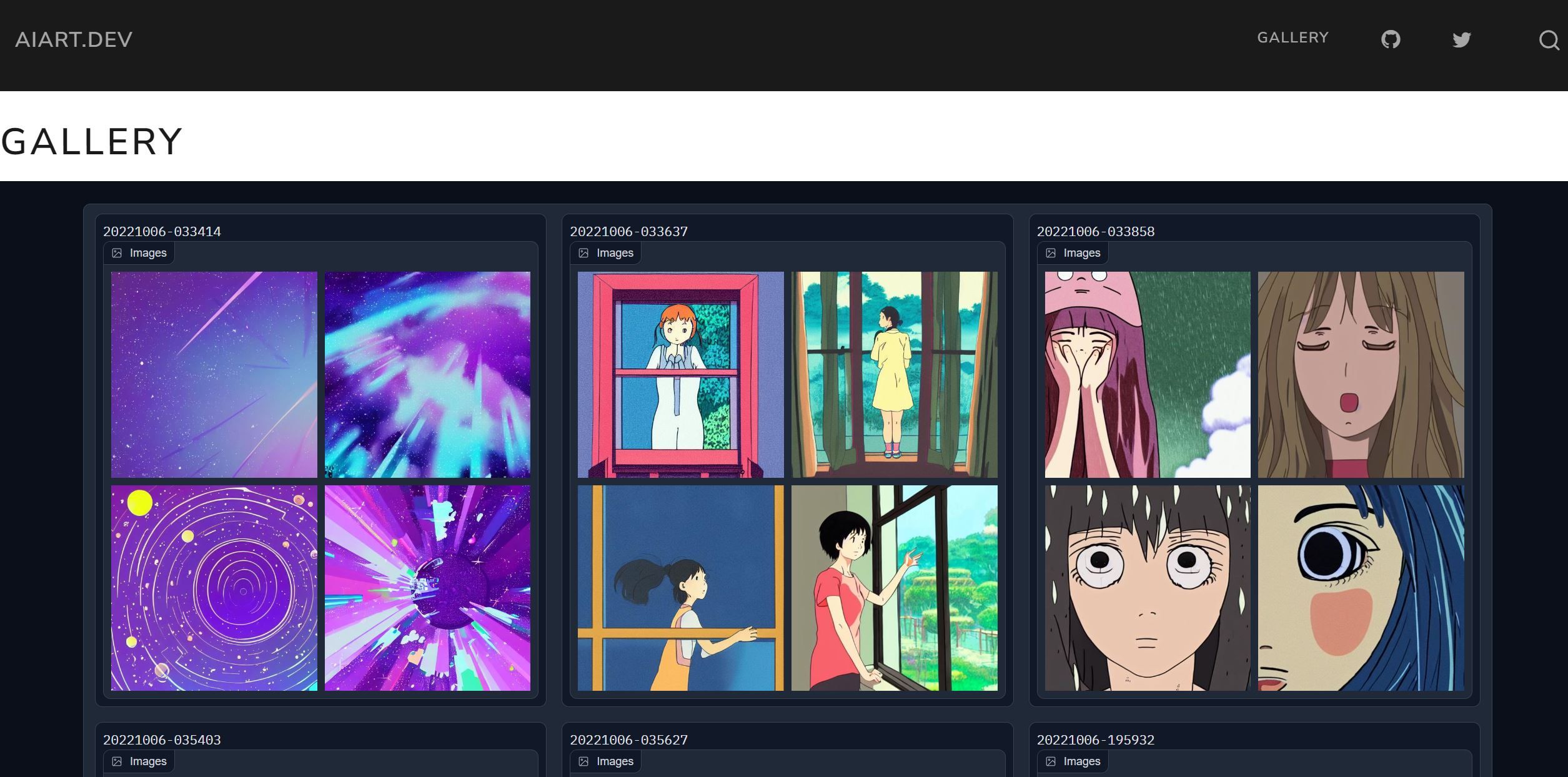Open the GALLERY navigation menu item
The height and width of the screenshot is (777, 1568).
coord(1293,37)
